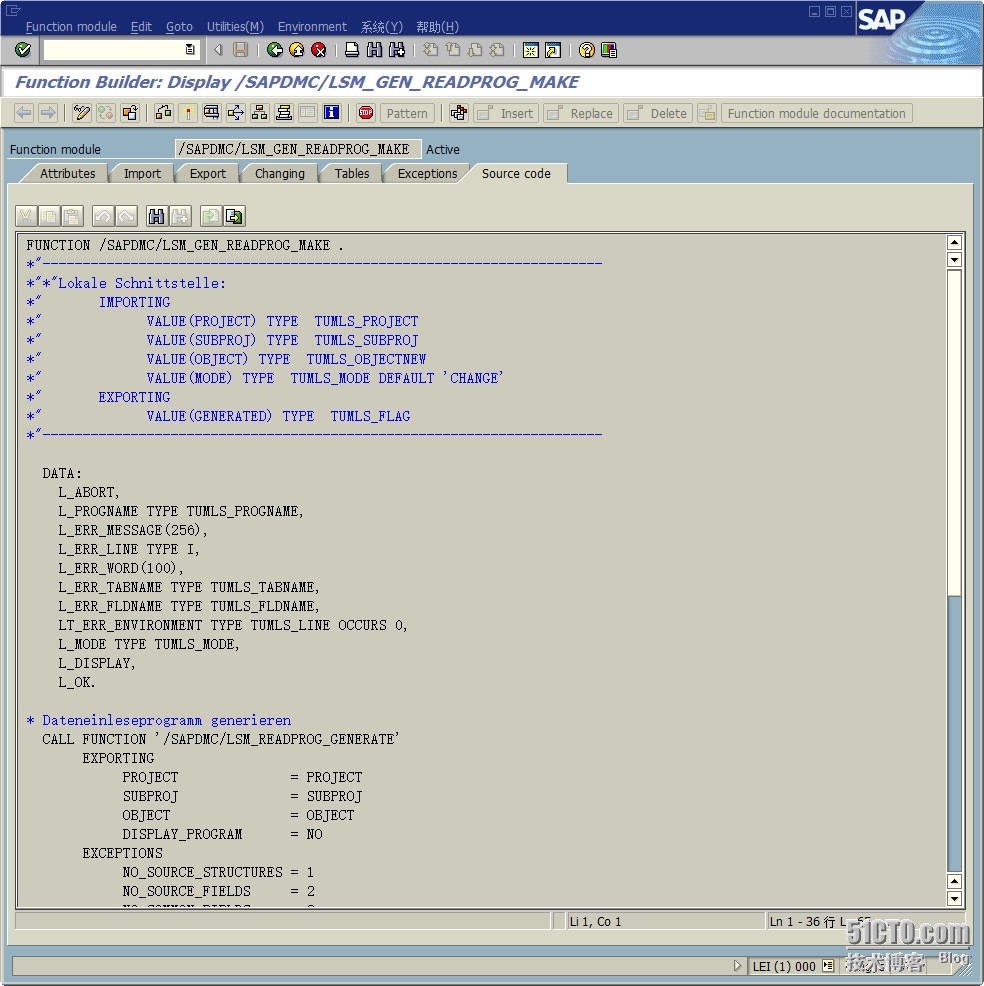Collapse the command field with the triangle
Viewport: 984px width, 986px height.
pyautogui.click(x=218, y=50)
